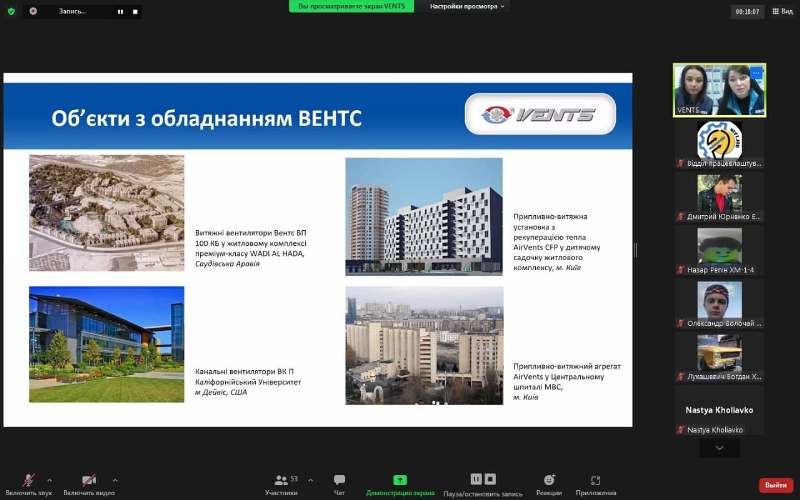Click the meeting timer display
Screen dimensions: 800x500
[747, 11]
